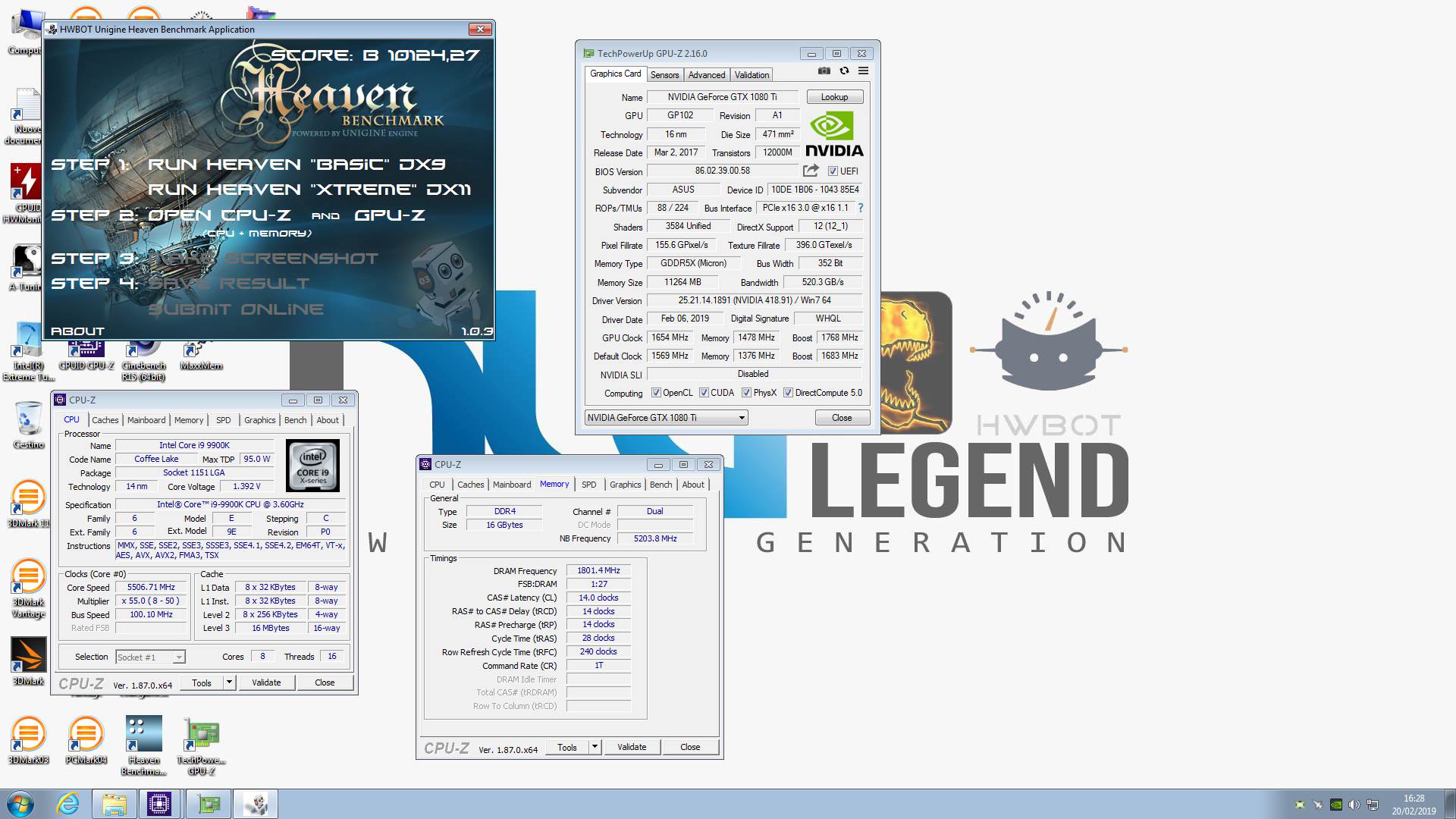Click Lookup button in GPU-Z
The width and height of the screenshot is (1456, 819).
point(834,97)
